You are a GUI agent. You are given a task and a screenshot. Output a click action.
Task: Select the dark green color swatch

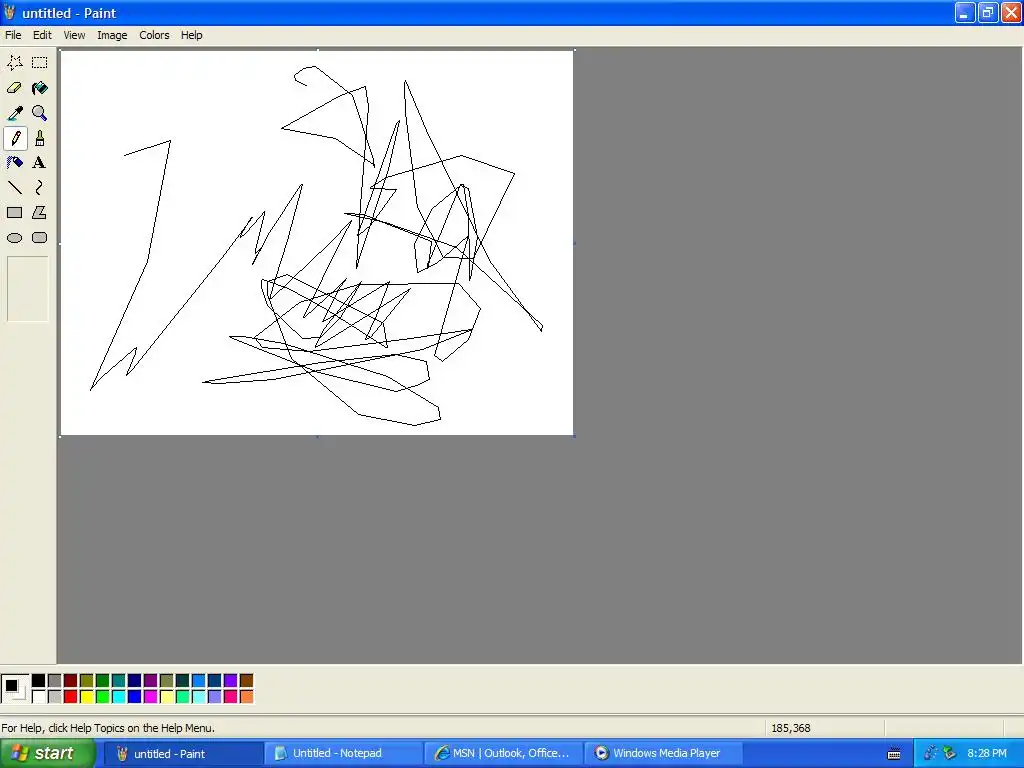(x=103, y=681)
